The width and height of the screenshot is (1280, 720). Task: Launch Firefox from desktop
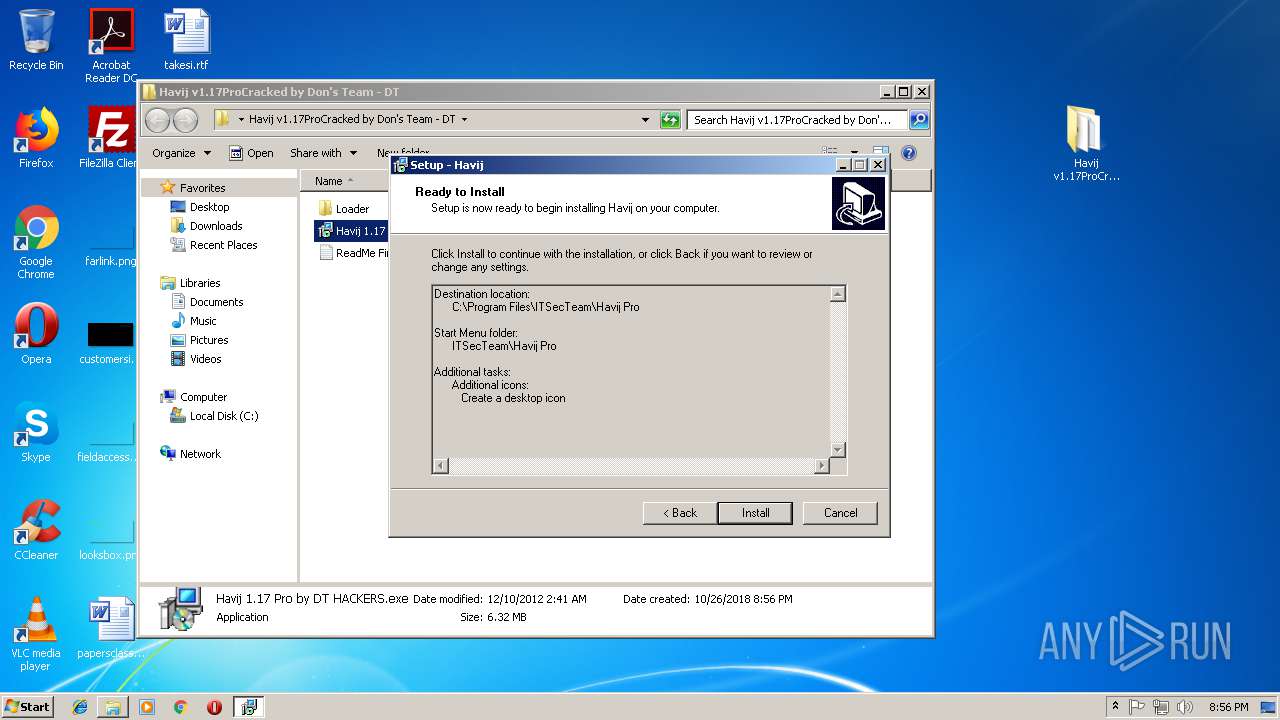(36, 138)
